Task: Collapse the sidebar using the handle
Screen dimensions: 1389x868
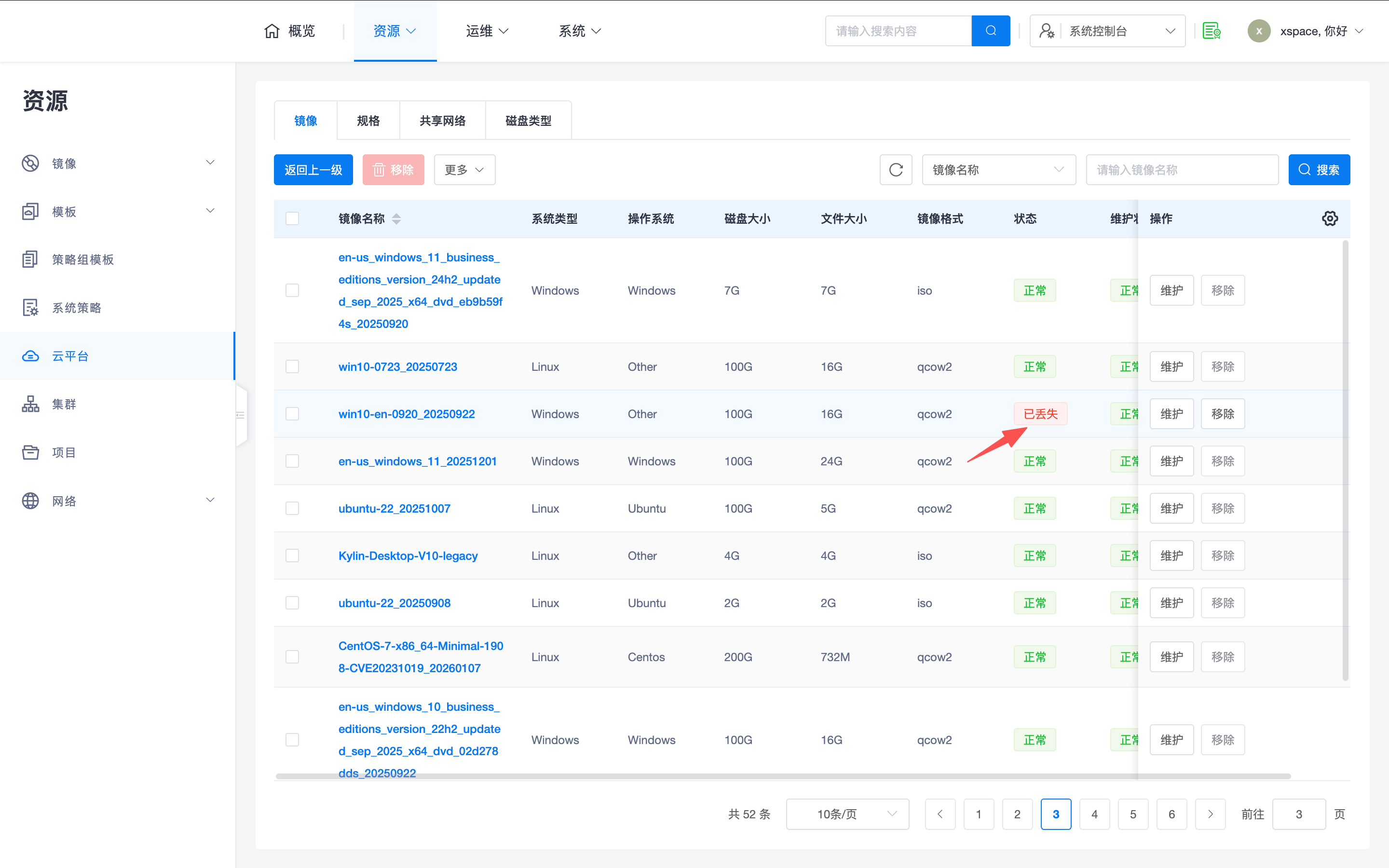Action: (x=241, y=415)
